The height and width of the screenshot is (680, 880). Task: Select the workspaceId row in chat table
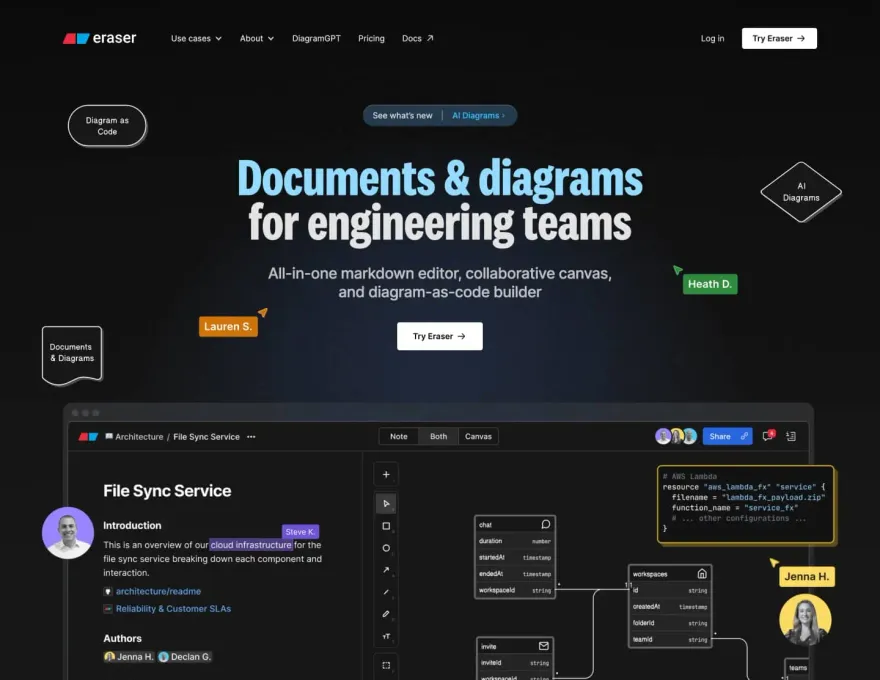click(515, 590)
